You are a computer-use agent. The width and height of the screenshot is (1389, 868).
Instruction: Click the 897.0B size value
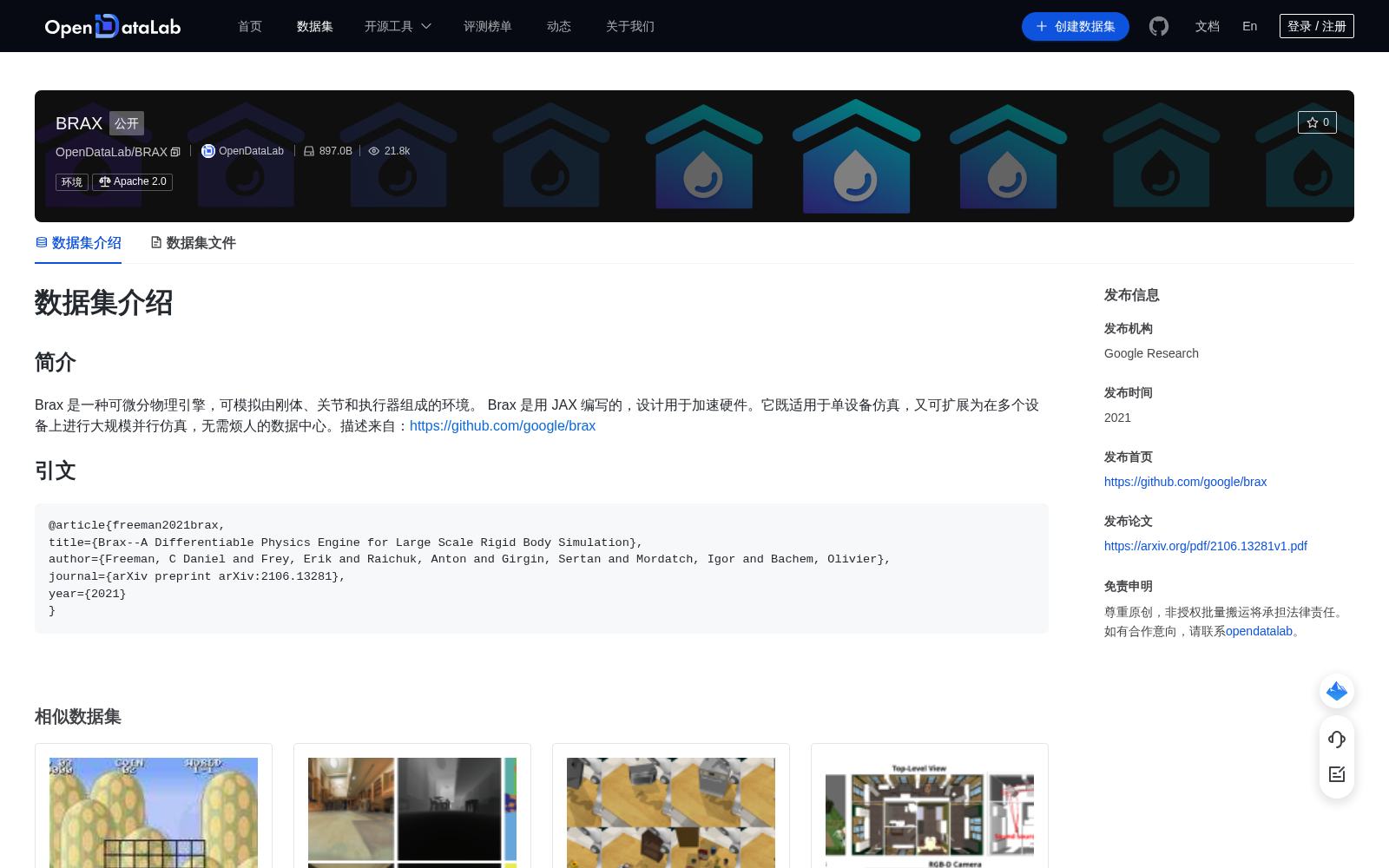coord(336,151)
